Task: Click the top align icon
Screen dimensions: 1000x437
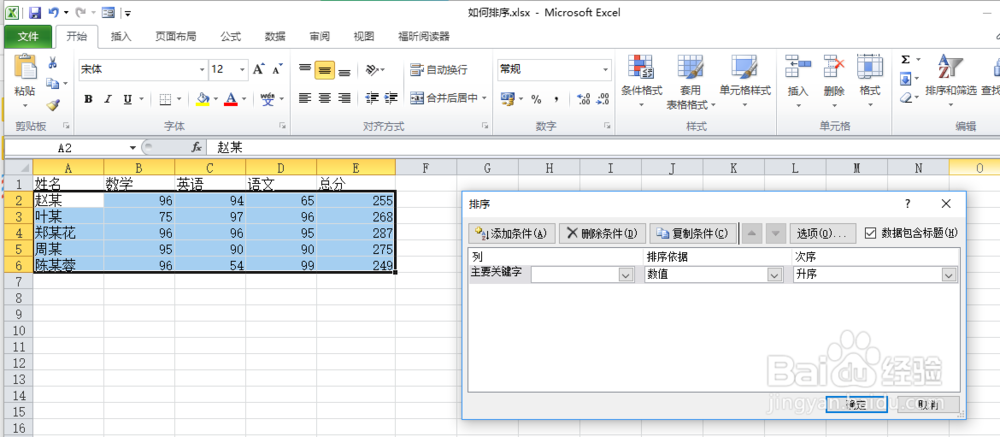Action: point(305,69)
